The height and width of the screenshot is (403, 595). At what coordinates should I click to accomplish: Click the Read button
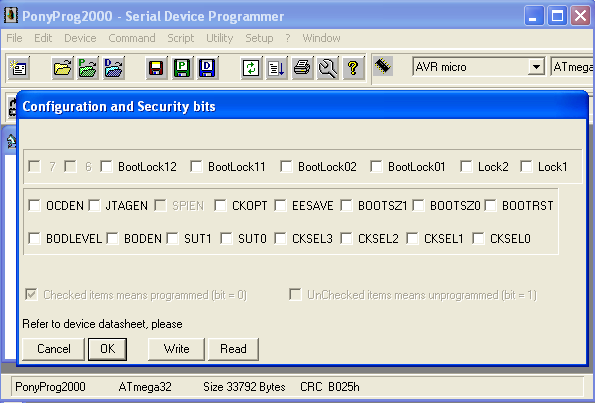[x=233, y=349]
